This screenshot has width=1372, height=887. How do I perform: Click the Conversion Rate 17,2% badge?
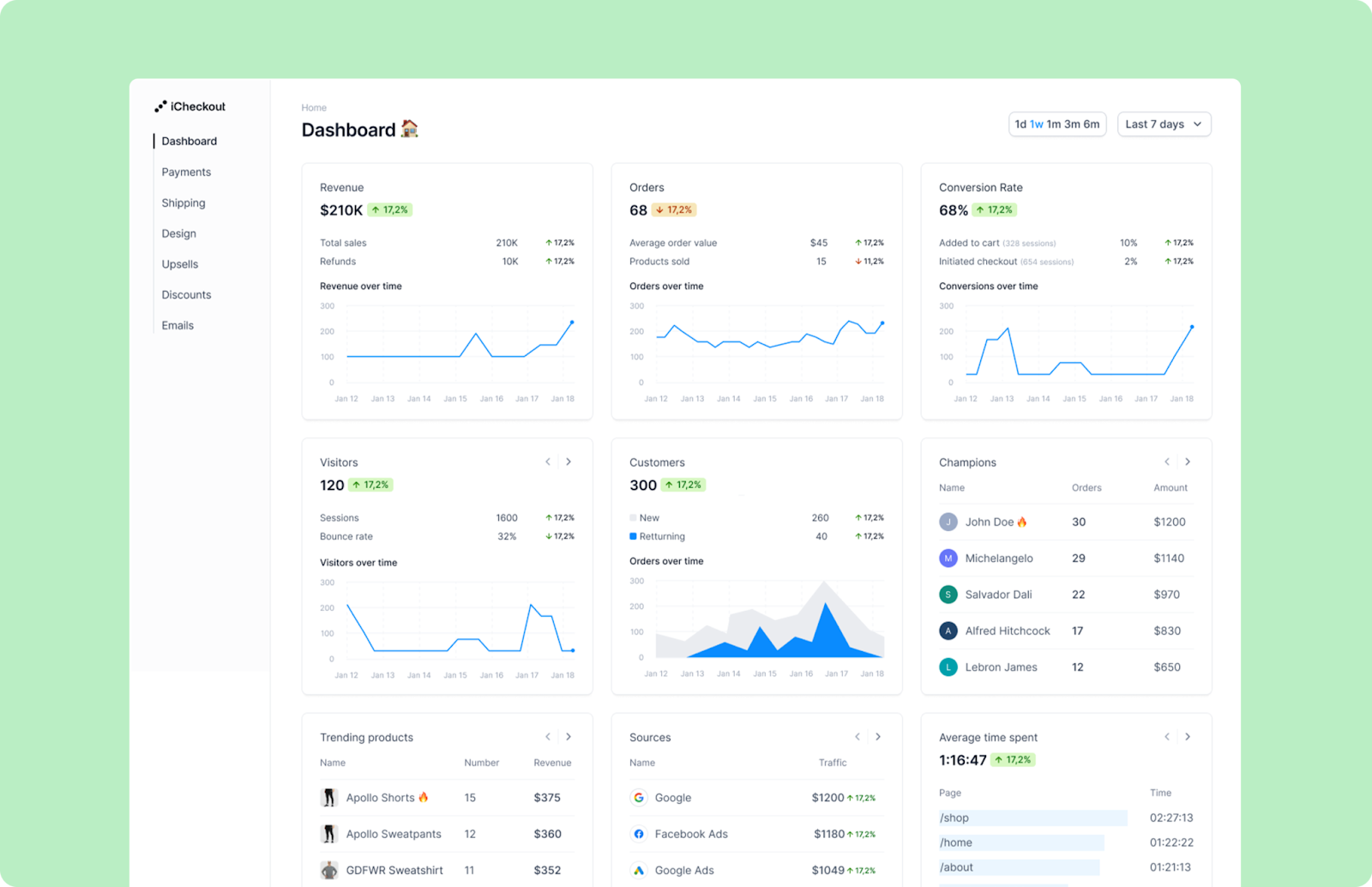pyautogui.click(x=995, y=209)
